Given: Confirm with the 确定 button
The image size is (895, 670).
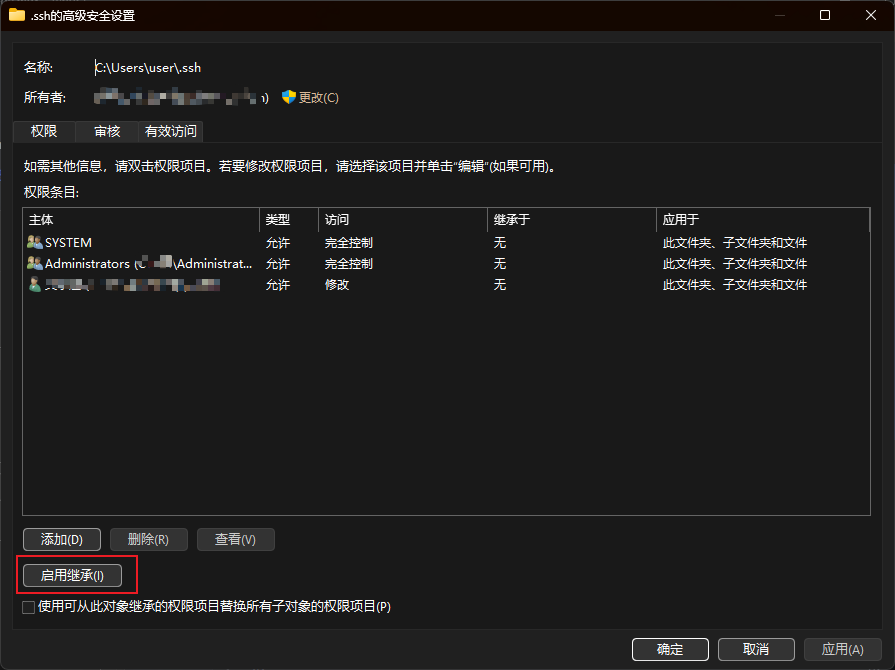Looking at the screenshot, I should pyautogui.click(x=670, y=650).
